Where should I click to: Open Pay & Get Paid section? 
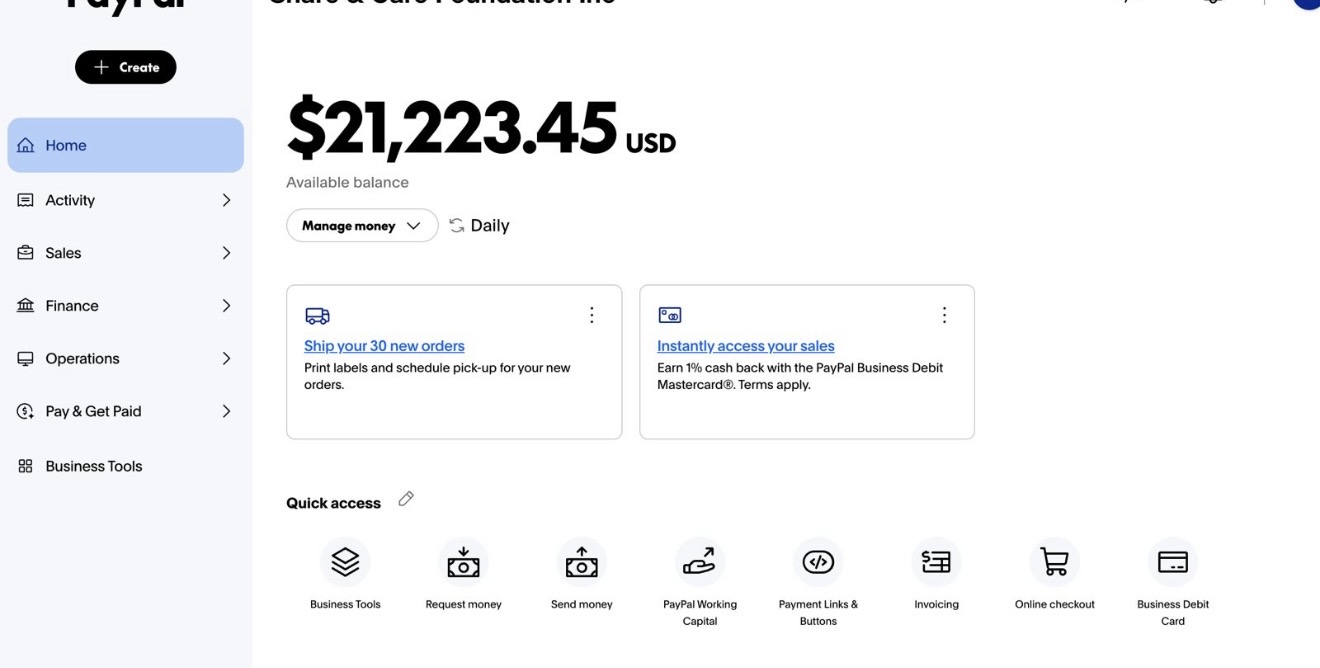point(126,411)
